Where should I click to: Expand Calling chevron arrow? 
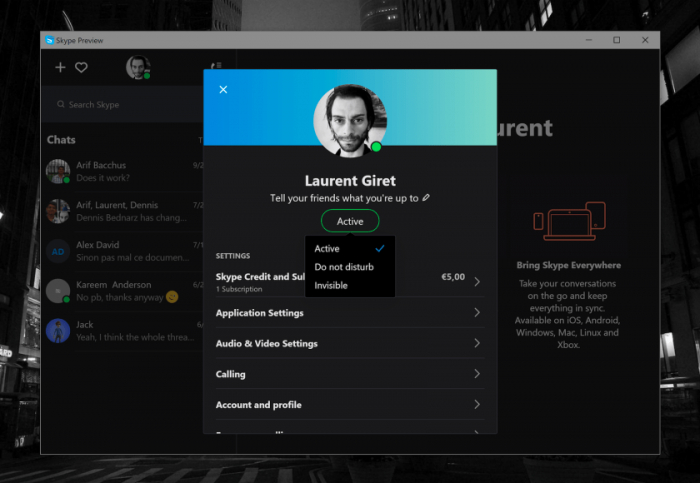pyautogui.click(x=477, y=374)
